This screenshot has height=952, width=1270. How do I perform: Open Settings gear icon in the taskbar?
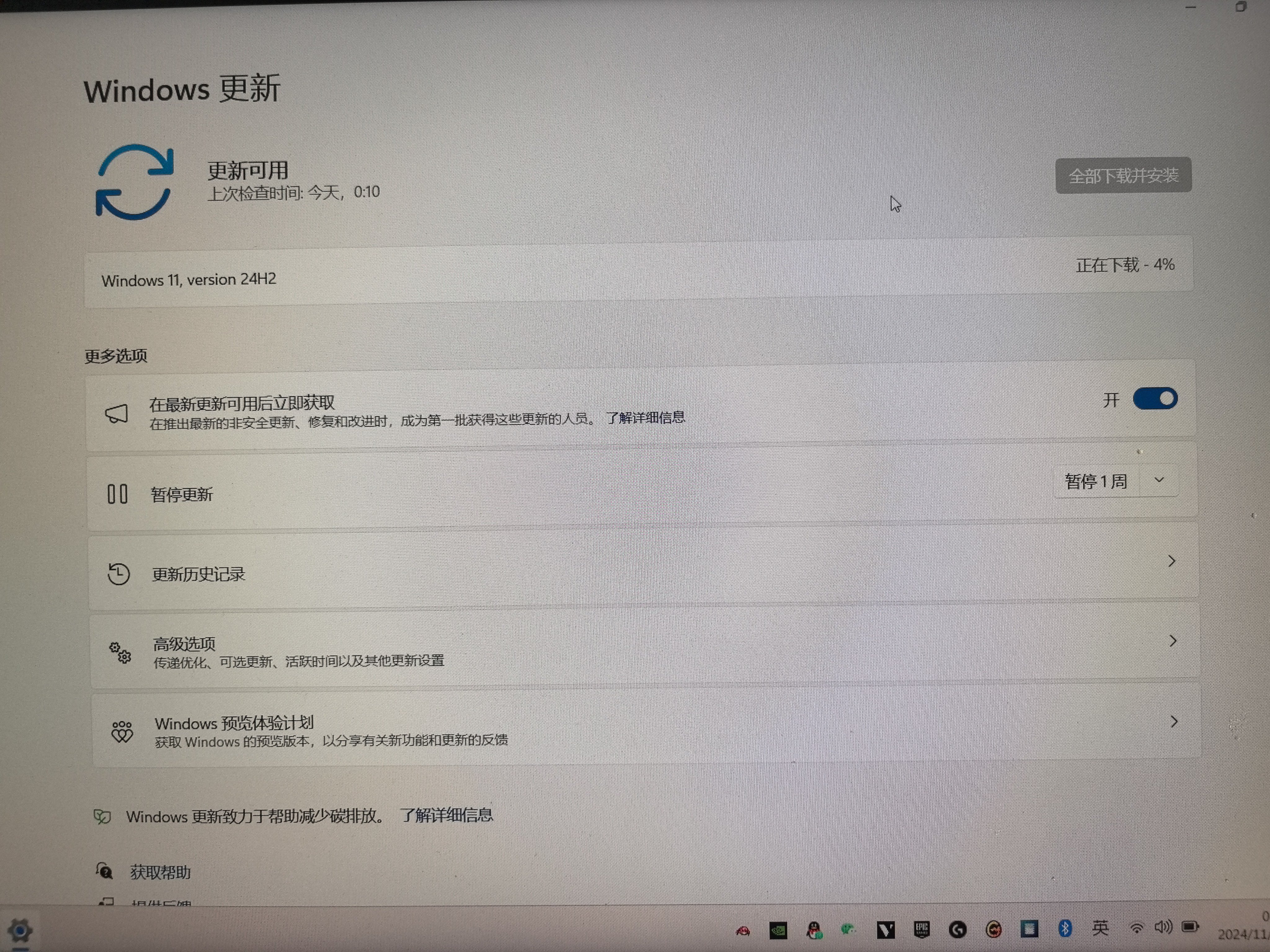[20, 930]
